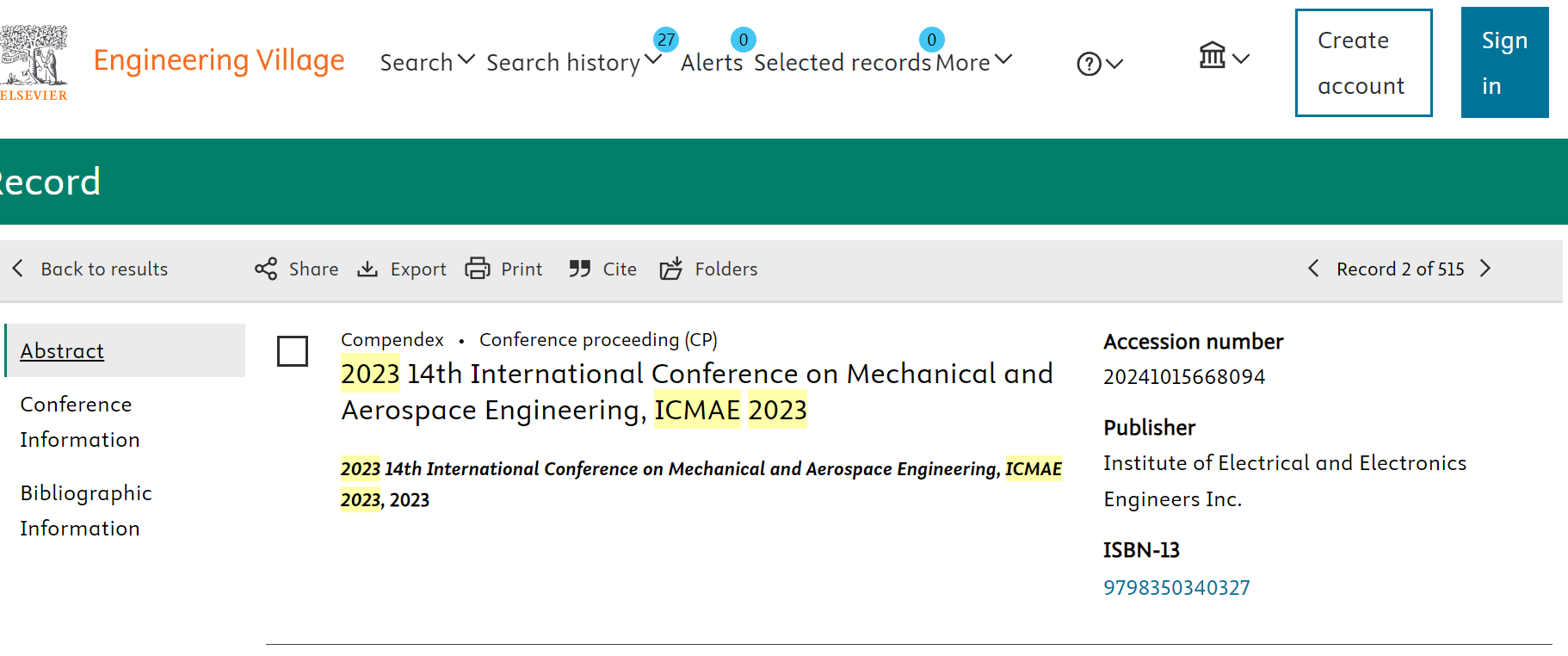This screenshot has width=1568, height=656.
Task: Click the Print printer icon
Action: [x=478, y=269]
